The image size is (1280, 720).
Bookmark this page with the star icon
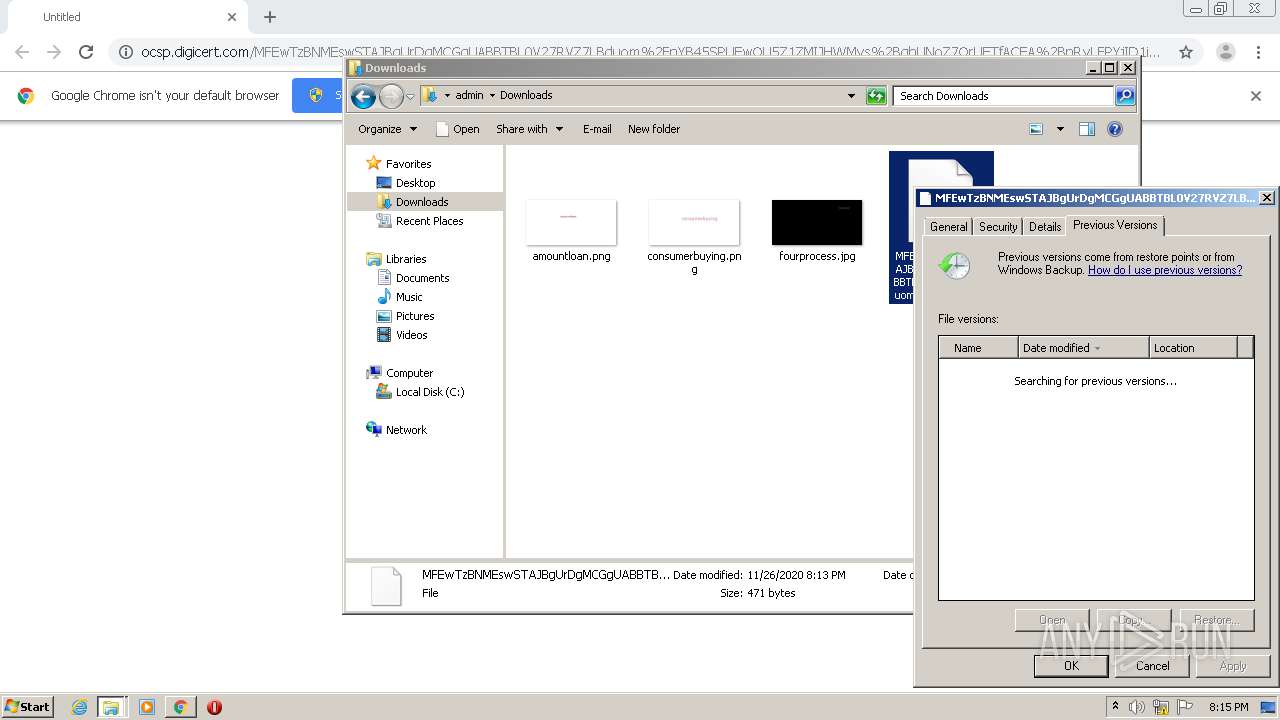1186,52
